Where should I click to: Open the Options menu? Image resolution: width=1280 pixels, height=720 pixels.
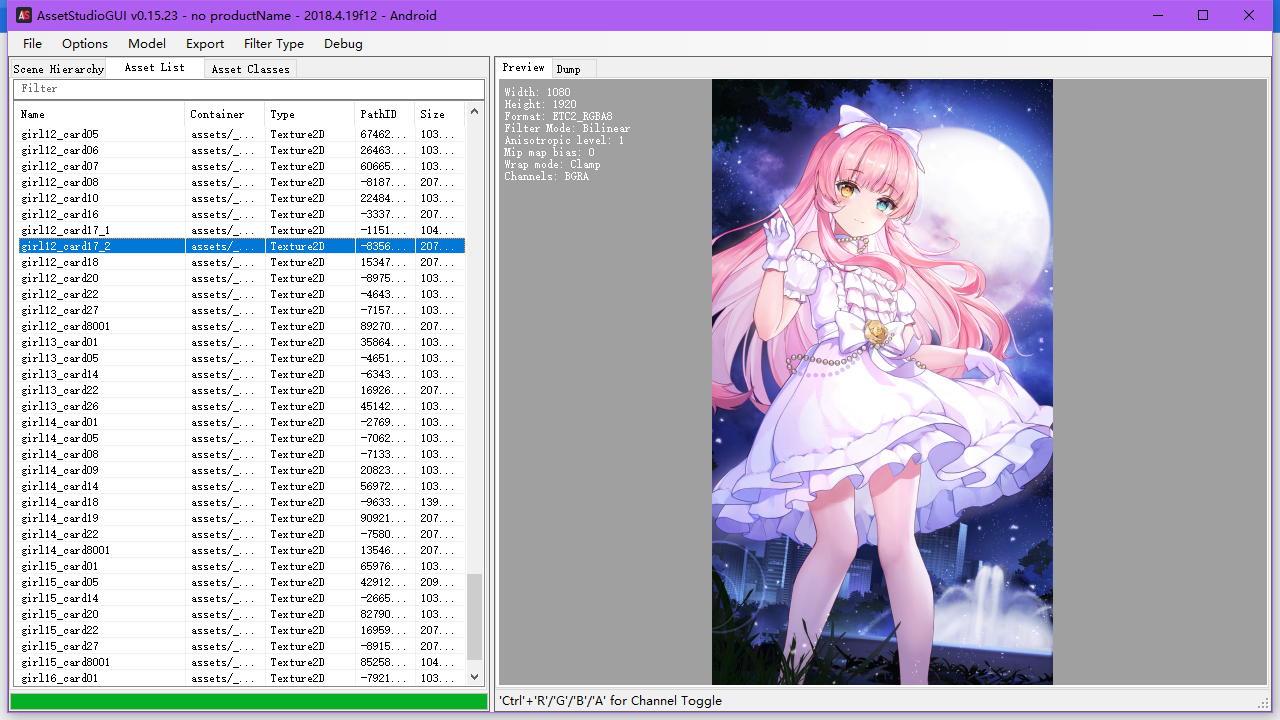[85, 44]
